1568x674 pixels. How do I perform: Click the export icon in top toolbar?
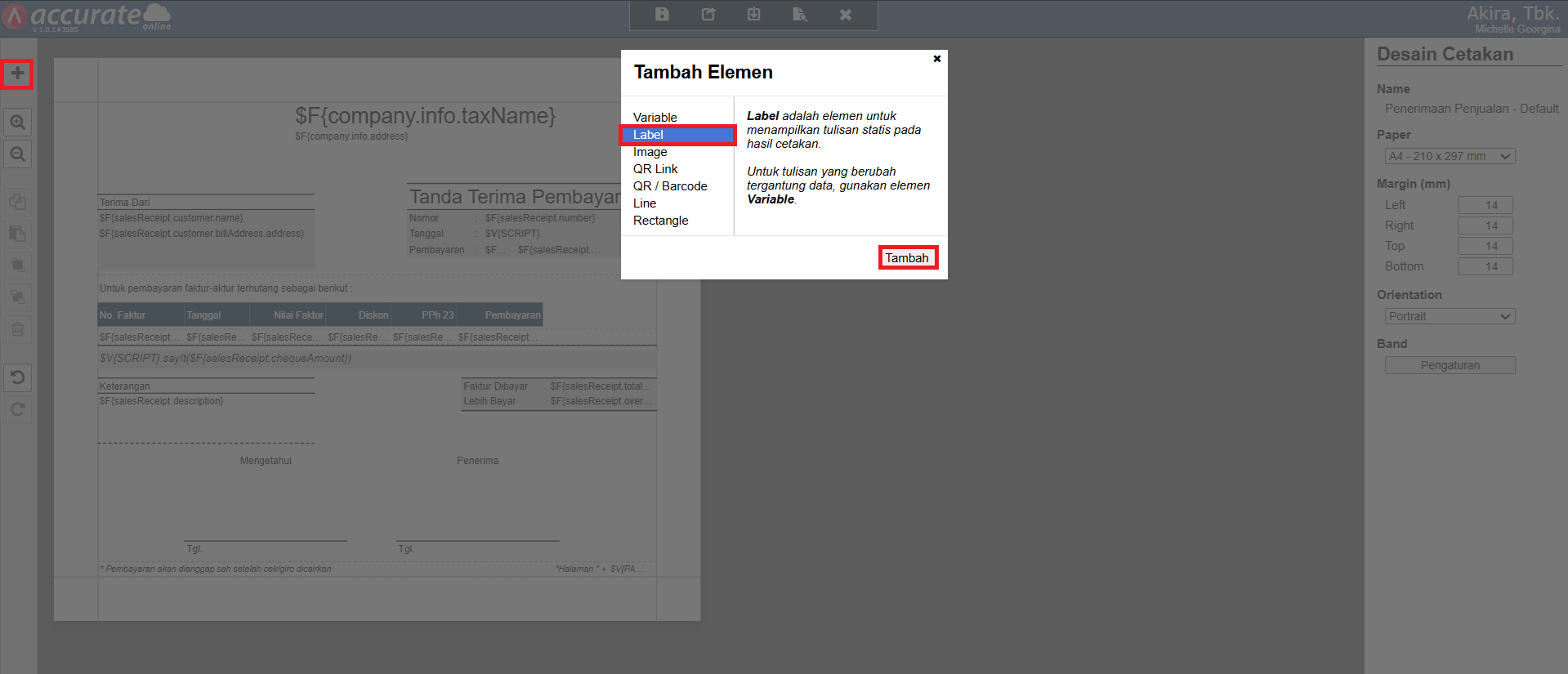click(x=708, y=15)
